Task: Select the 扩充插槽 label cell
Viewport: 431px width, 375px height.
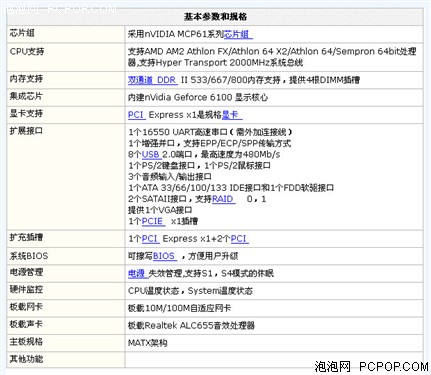Action: point(66,239)
